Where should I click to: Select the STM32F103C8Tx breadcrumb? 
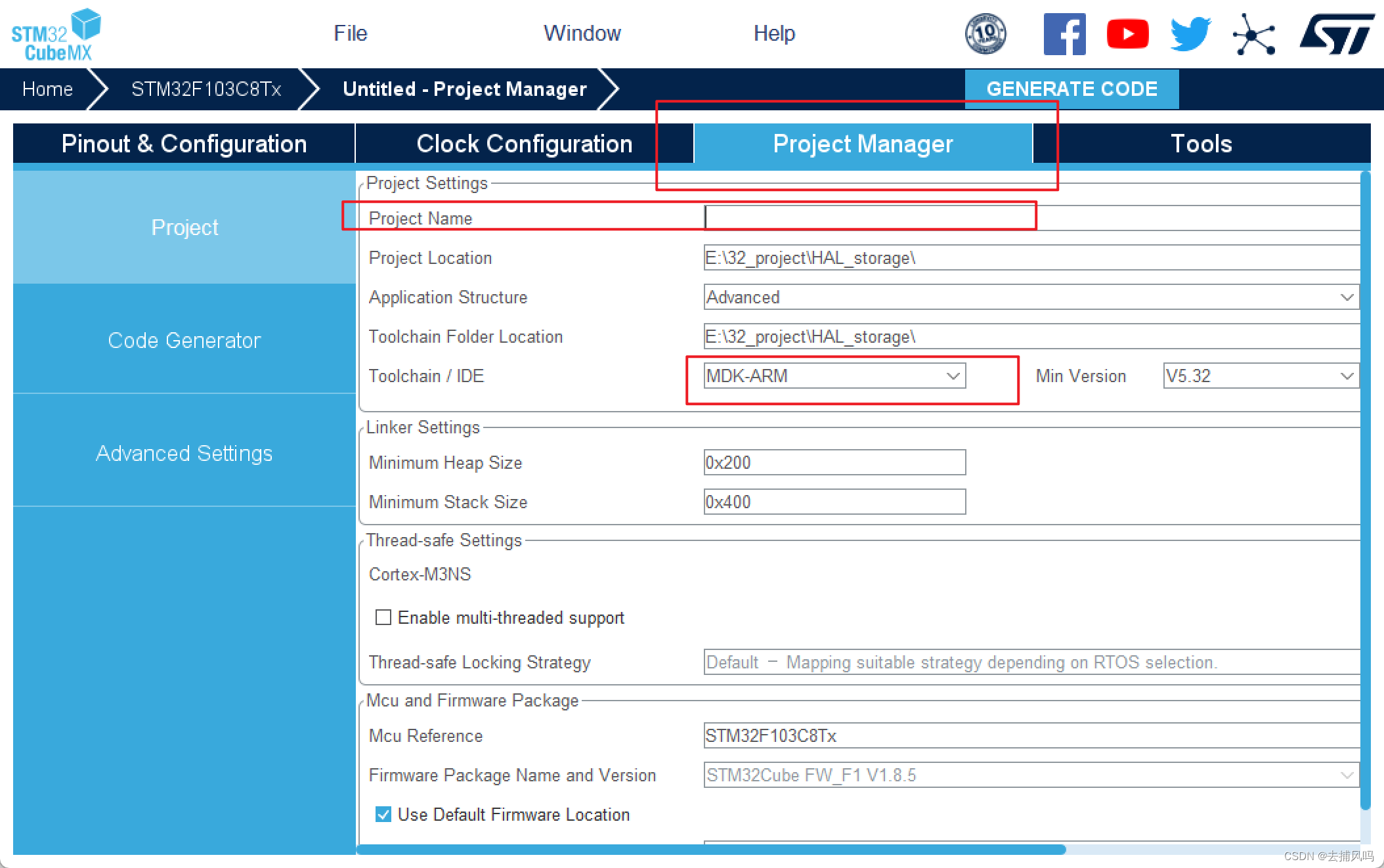(x=206, y=89)
